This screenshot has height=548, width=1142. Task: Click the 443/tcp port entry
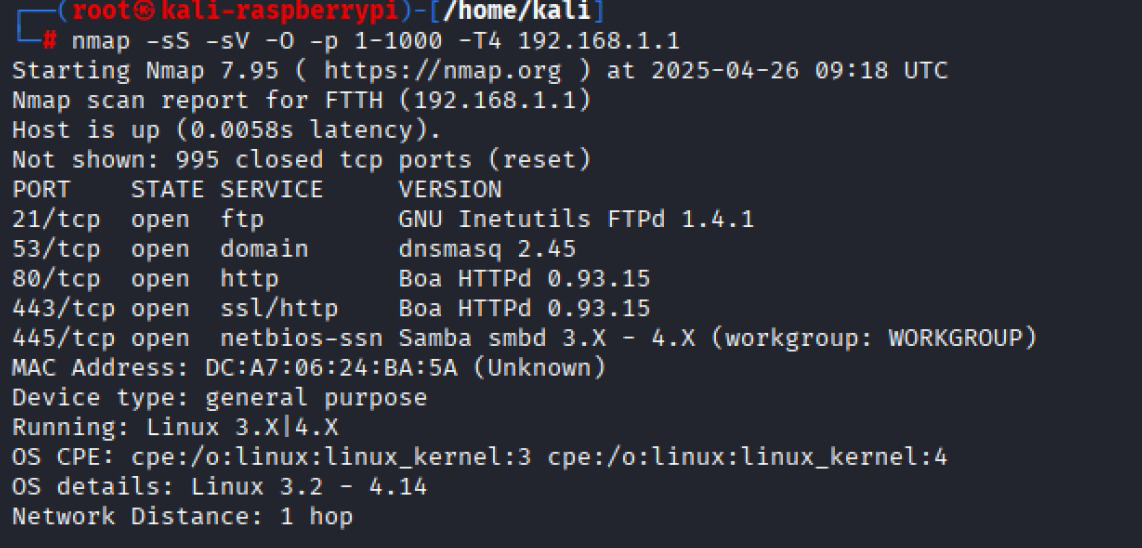click(63, 309)
